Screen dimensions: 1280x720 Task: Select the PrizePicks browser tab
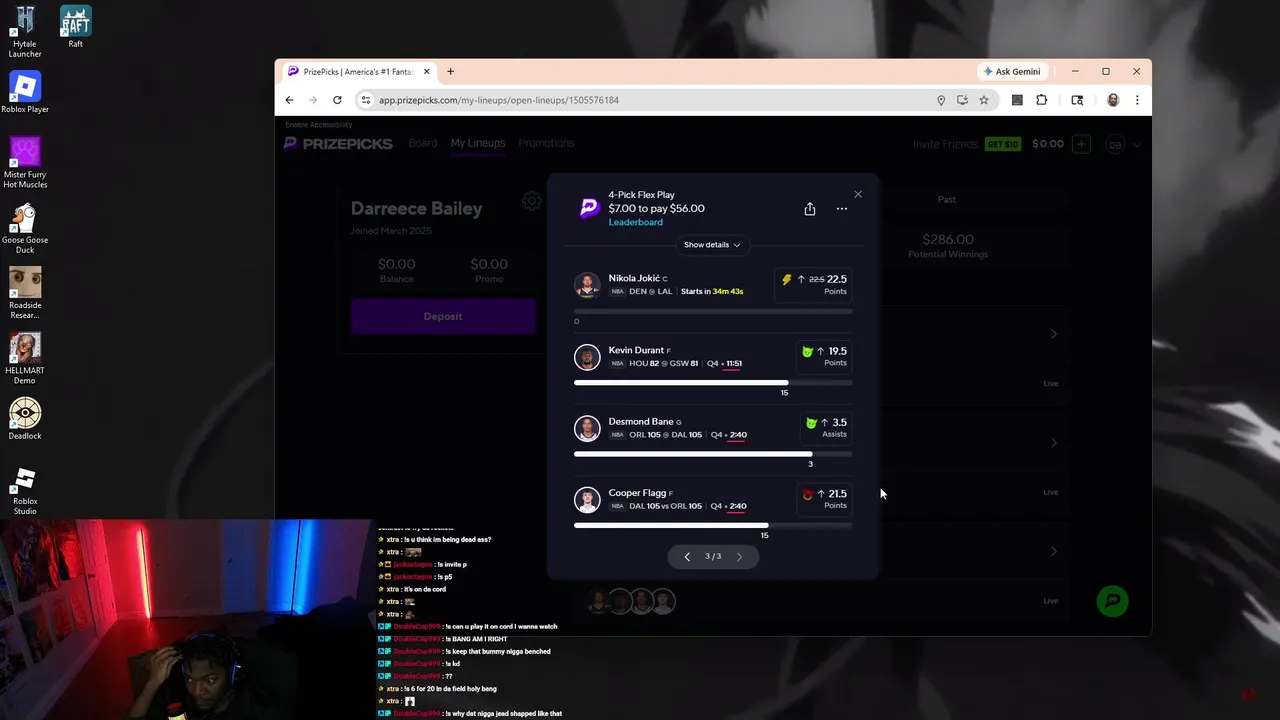tap(357, 72)
